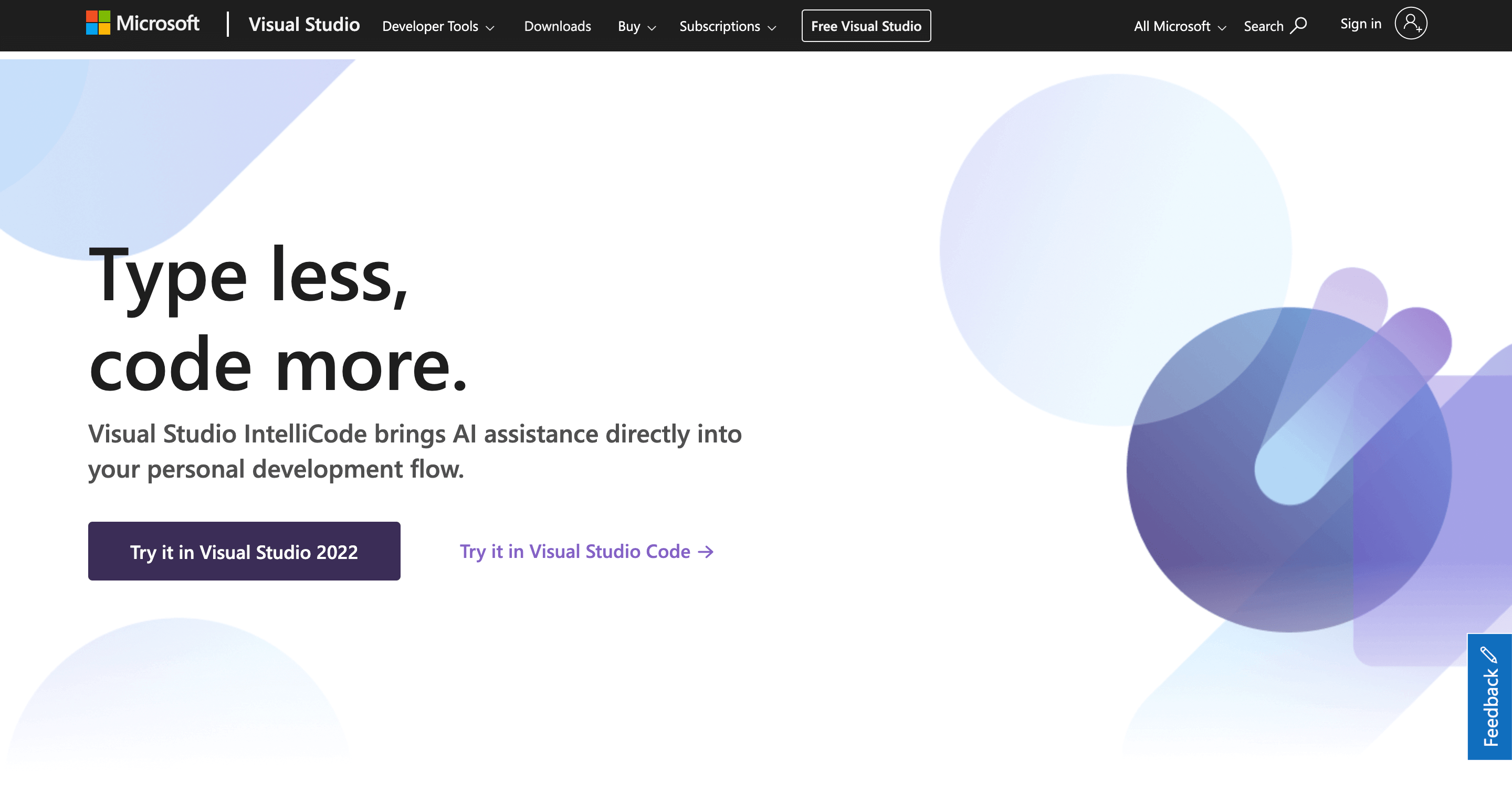Click Try it in Visual Studio 2022
This screenshot has height=802, width=1512.
[x=244, y=551]
